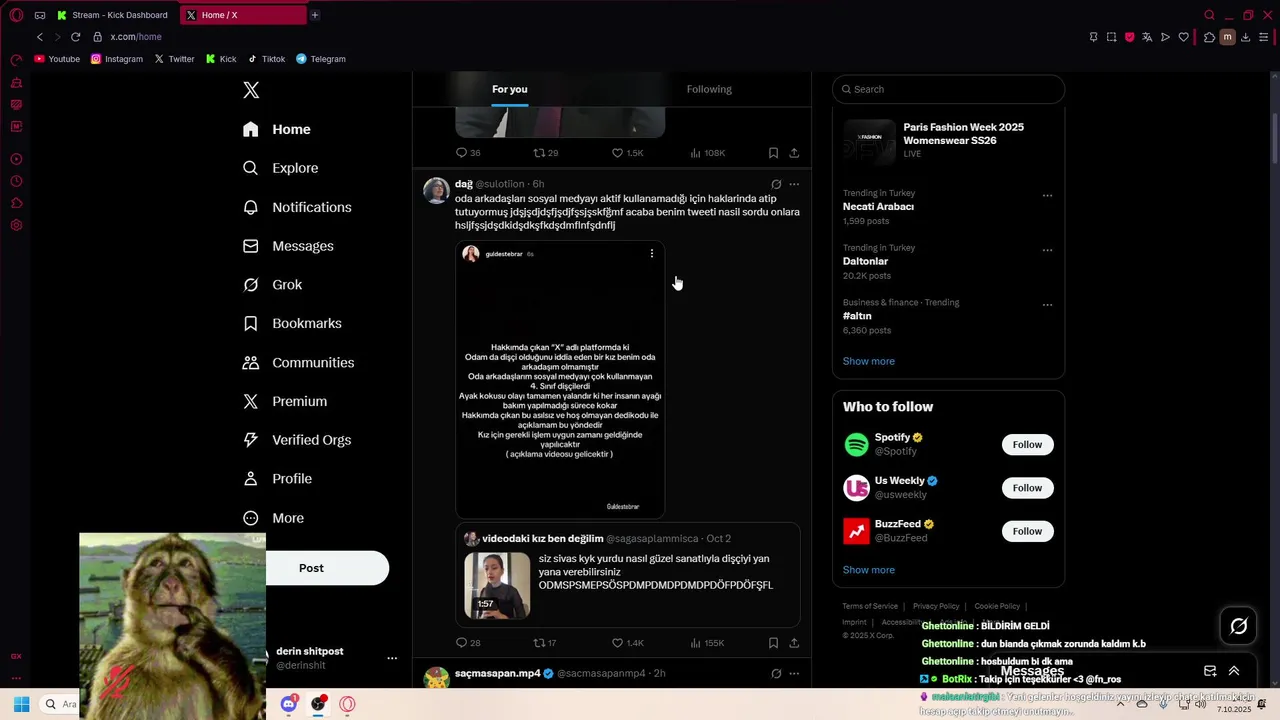Open more options on dağ's post

coord(794,184)
